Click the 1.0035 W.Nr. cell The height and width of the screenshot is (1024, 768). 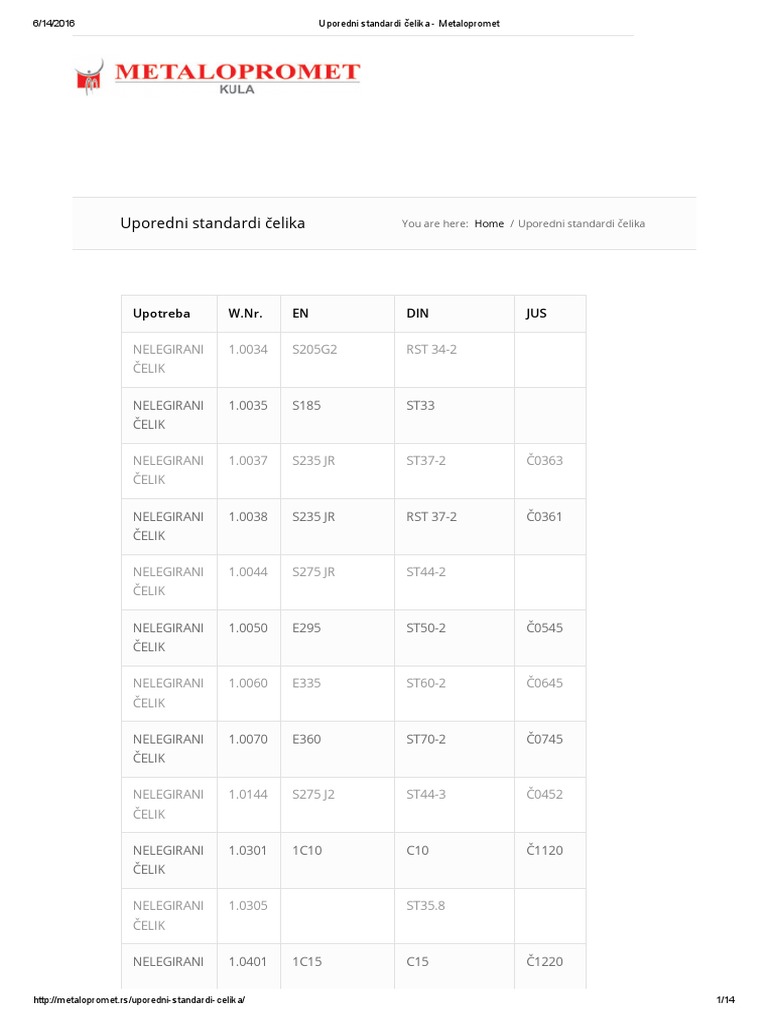tap(247, 406)
